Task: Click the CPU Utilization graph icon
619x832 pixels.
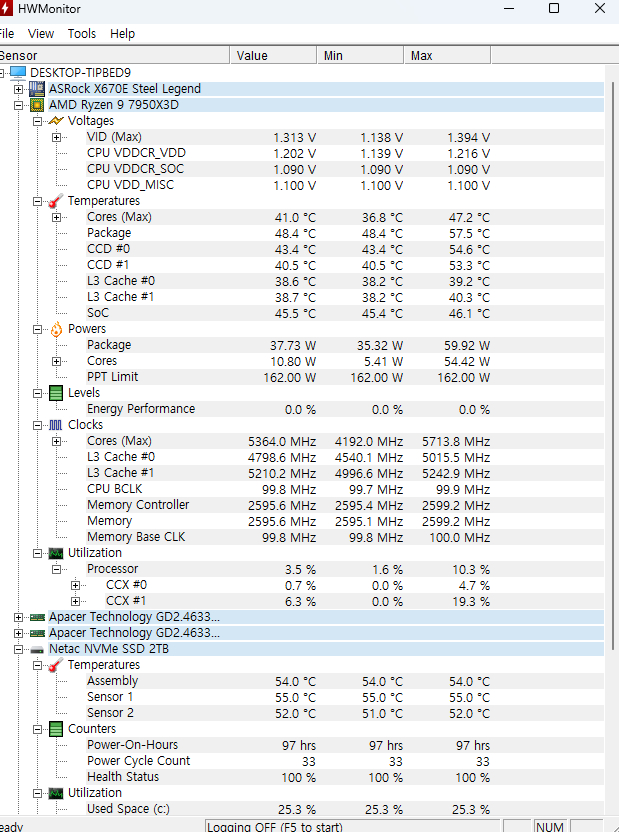Action: click(x=56, y=553)
